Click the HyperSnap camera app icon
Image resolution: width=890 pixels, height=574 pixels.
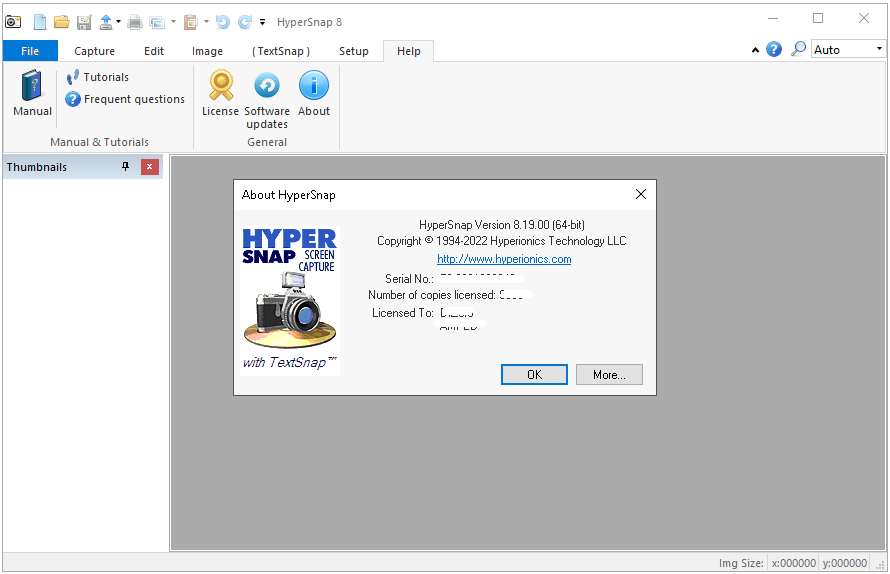13,22
